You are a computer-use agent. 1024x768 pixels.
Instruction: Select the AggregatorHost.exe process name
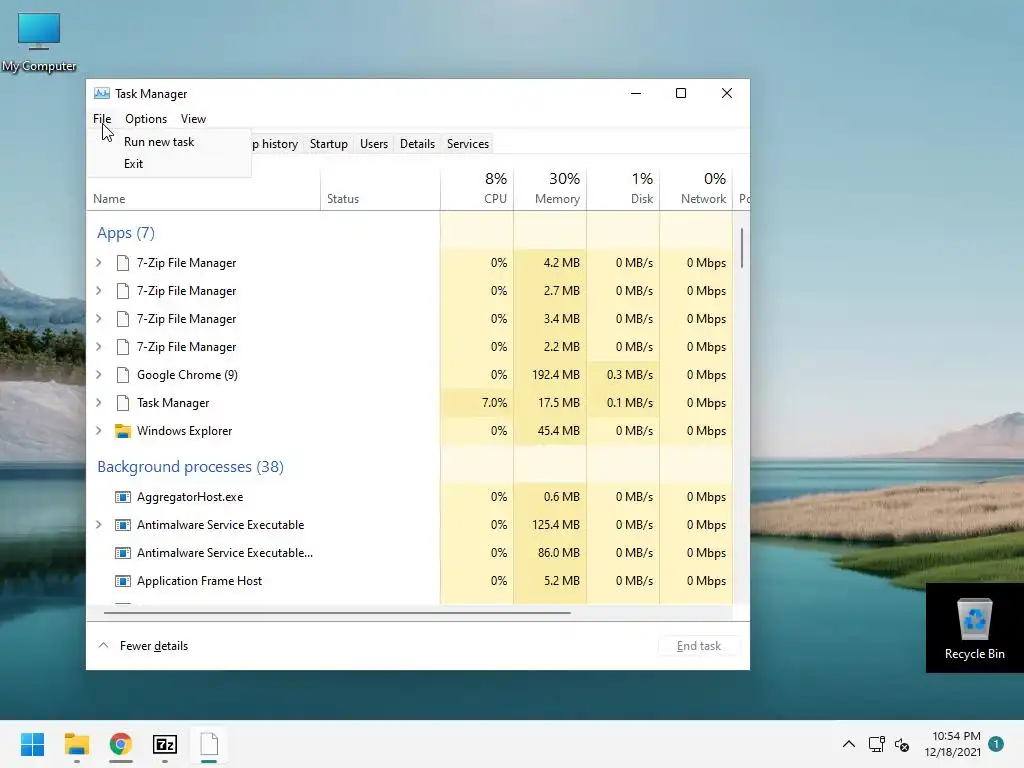click(x=190, y=497)
